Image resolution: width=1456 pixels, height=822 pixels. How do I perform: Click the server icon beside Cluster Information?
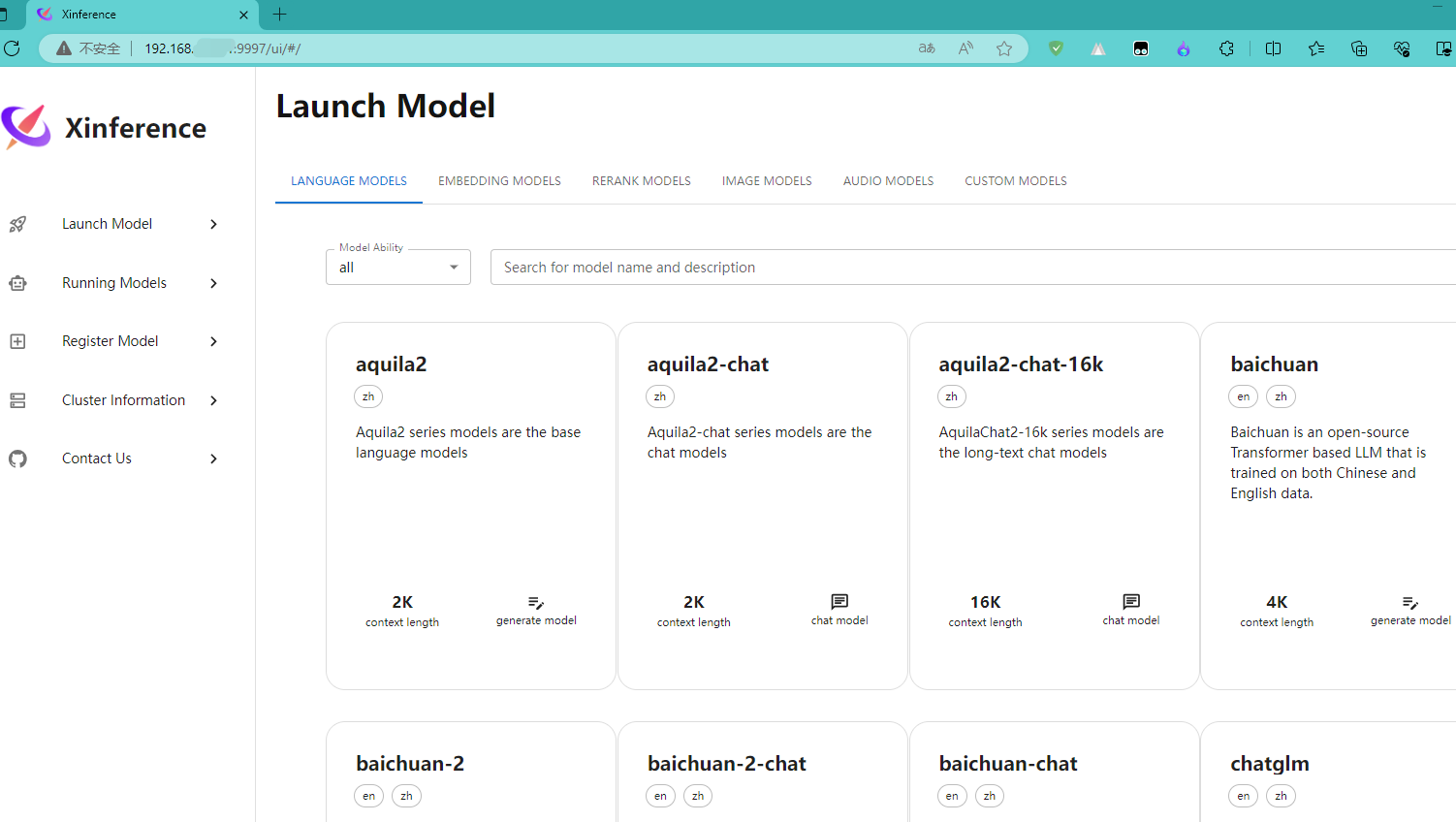[17, 400]
